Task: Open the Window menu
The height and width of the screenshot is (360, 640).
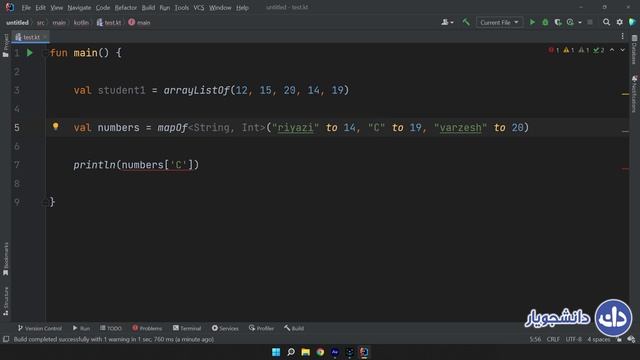Action: pos(220,8)
